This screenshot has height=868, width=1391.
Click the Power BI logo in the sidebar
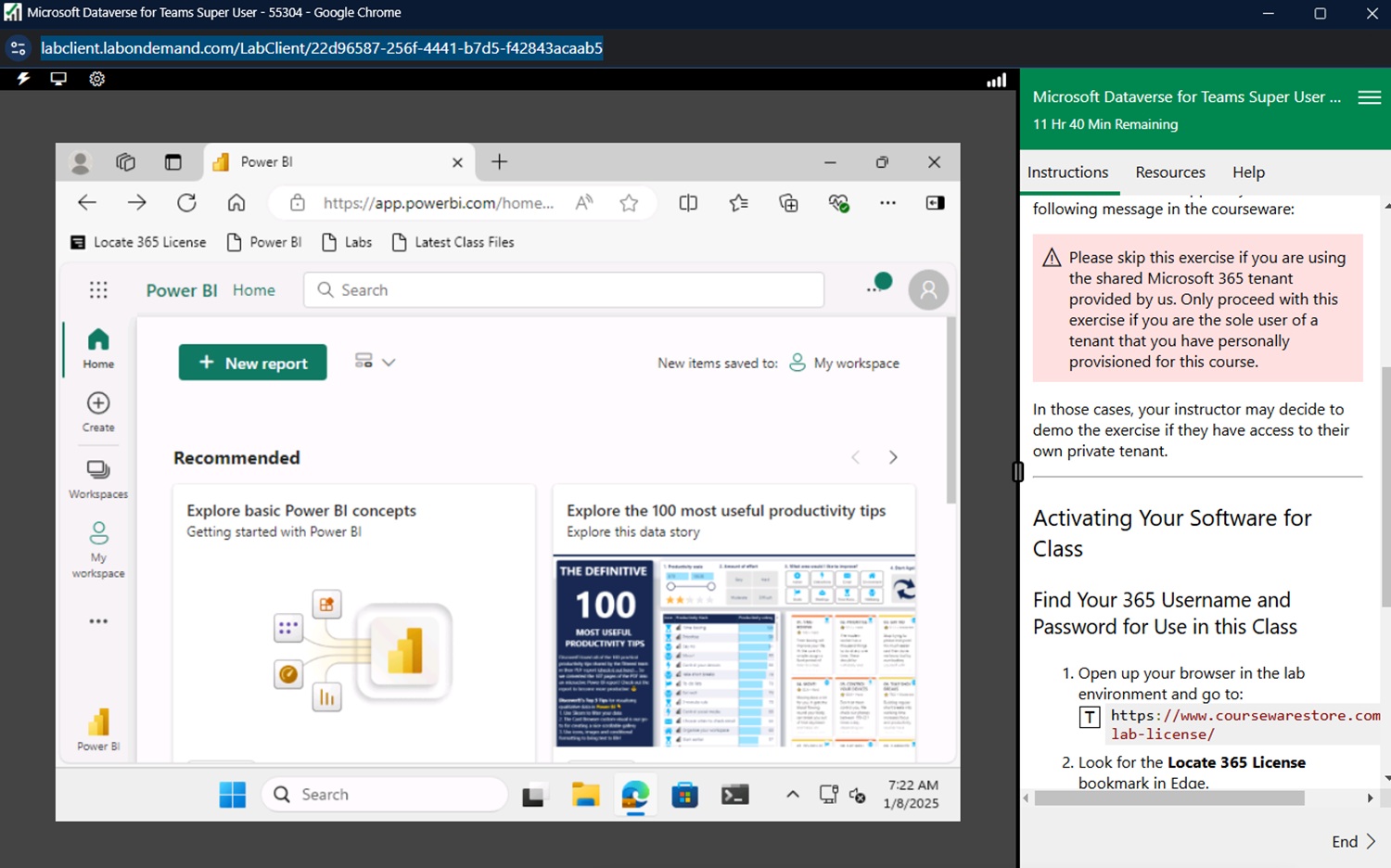pos(98,729)
